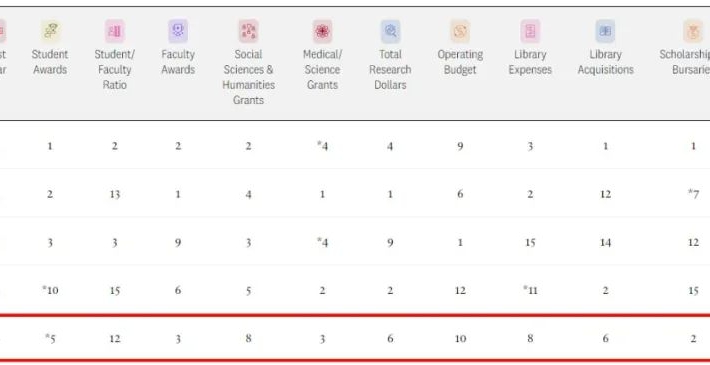Select the Faculty Awards badge icon
The width and height of the screenshot is (710, 365).
pos(178,31)
